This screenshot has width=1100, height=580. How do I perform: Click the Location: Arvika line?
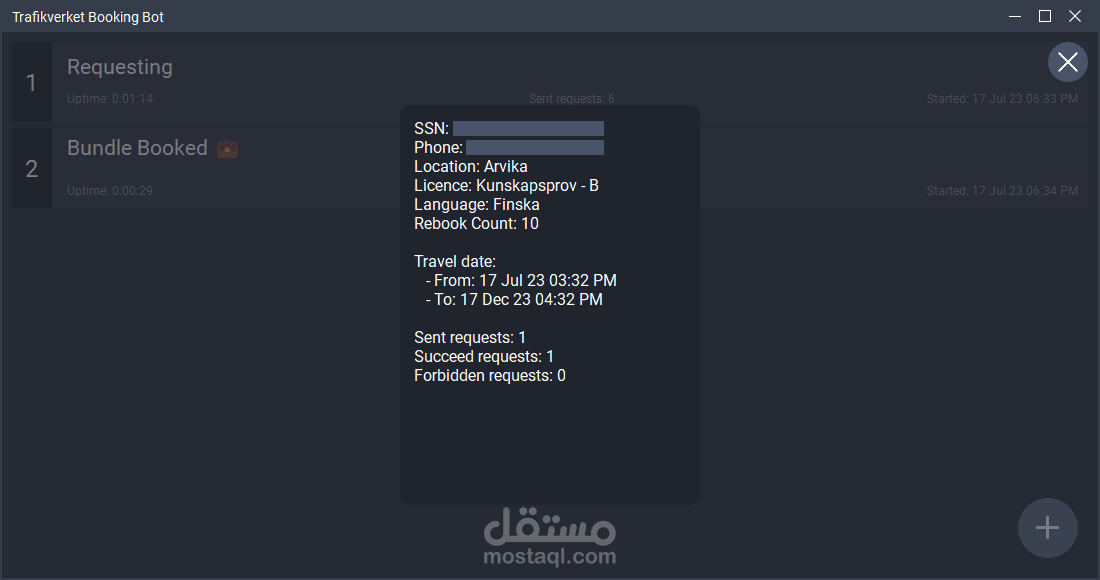[471, 167]
